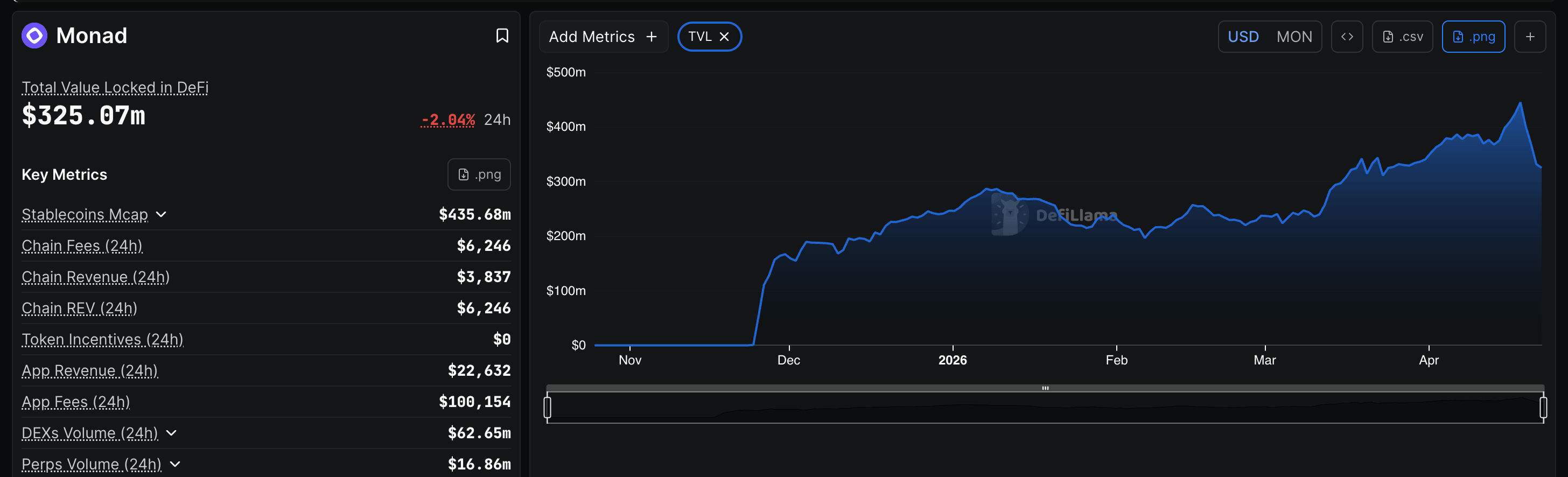
Task: Click the TVL peak on the chart
Action: coord(1520,103)
